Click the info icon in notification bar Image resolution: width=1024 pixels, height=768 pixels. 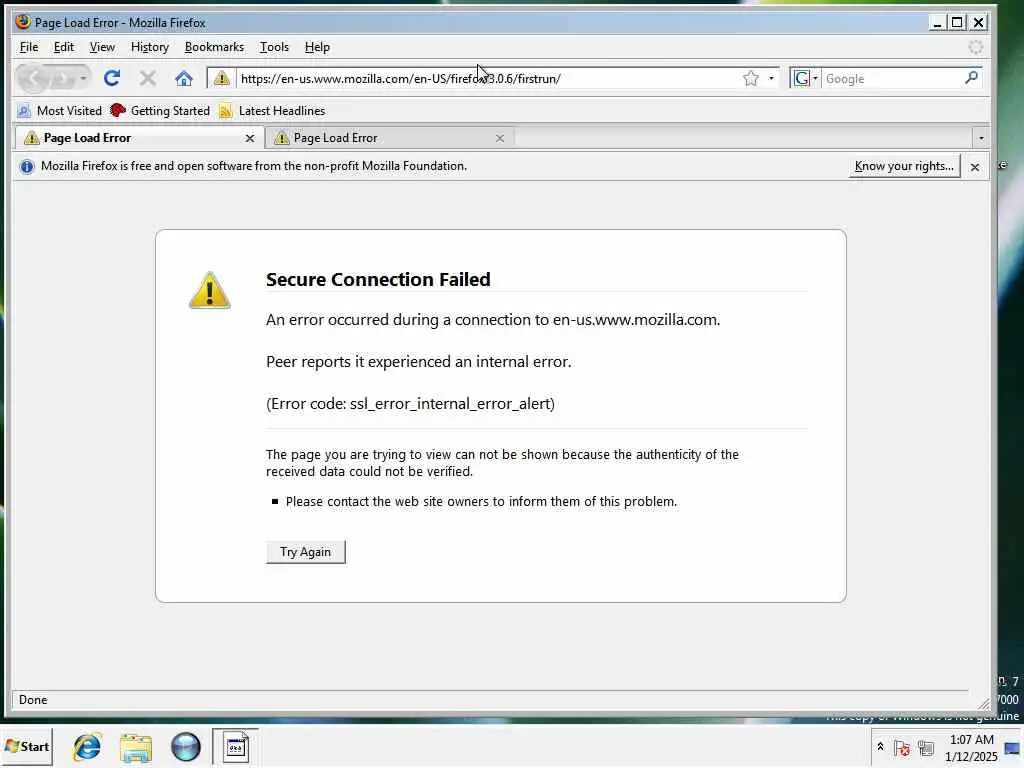[x=27, y=167]
